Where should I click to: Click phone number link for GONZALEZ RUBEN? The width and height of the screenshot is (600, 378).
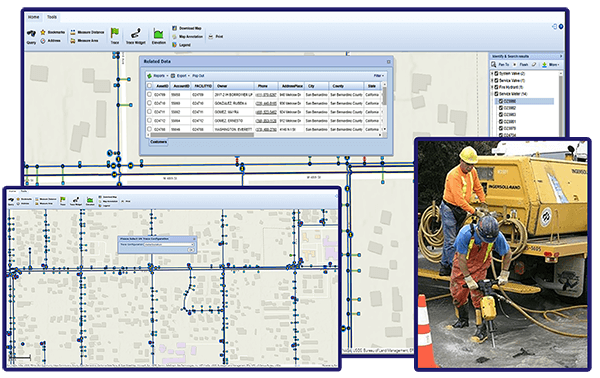point(266,103)
